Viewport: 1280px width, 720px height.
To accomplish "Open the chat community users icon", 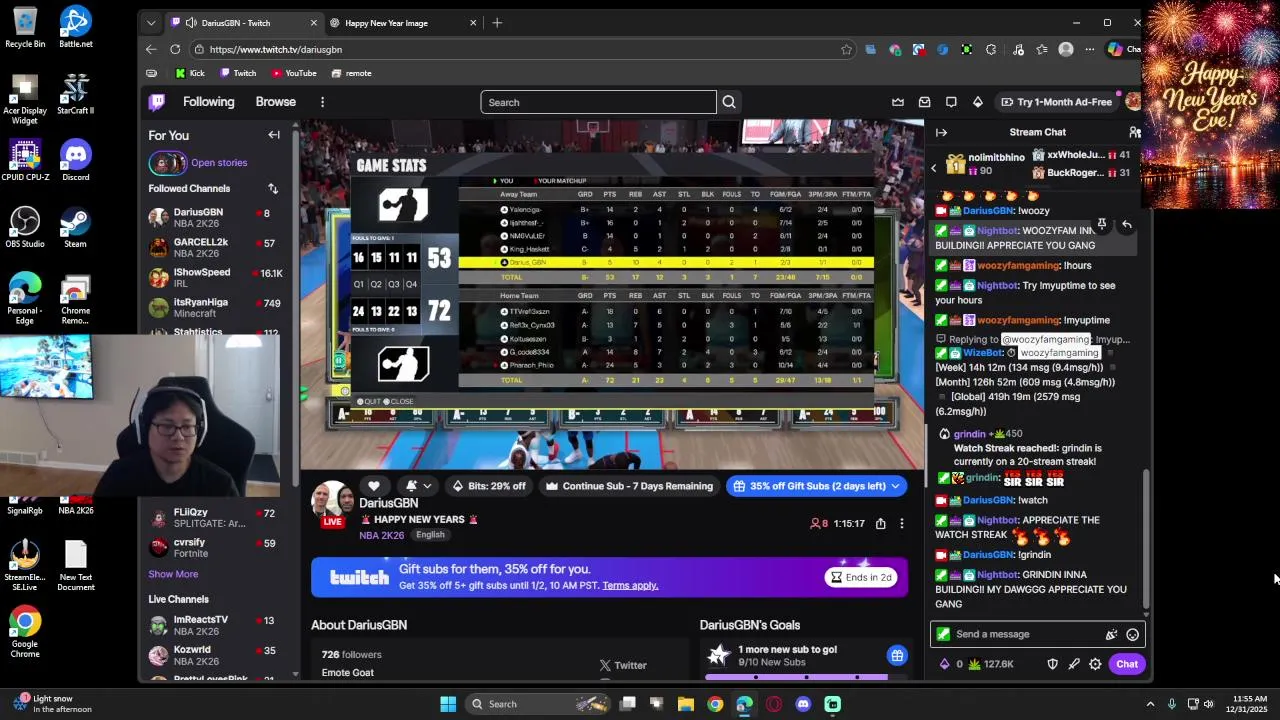I will pos(1134,132).
